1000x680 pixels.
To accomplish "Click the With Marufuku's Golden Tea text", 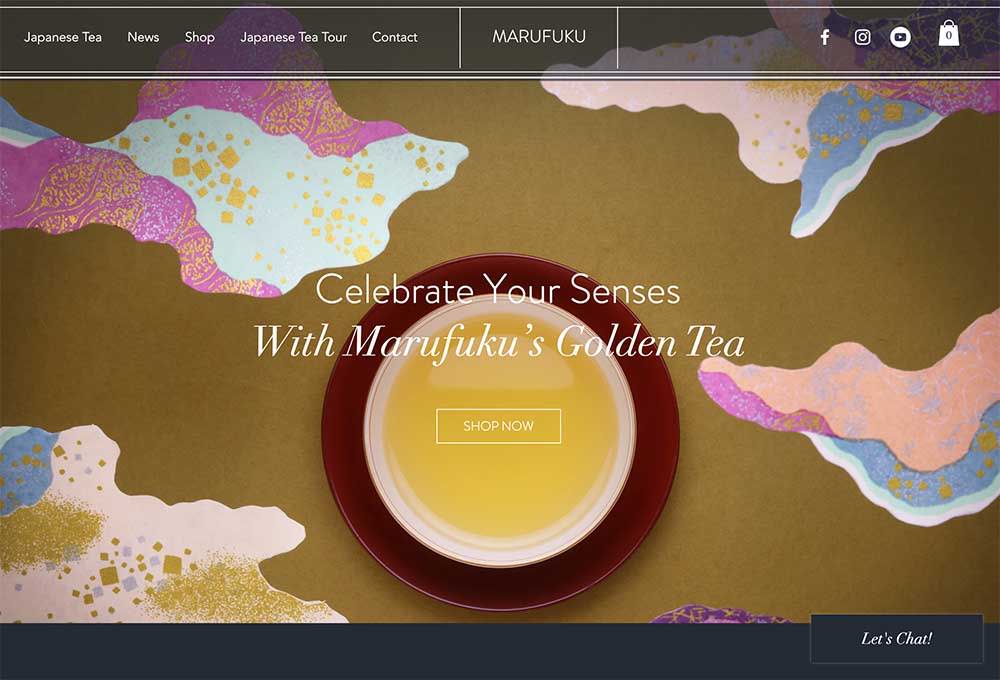I will pos(499,343).
